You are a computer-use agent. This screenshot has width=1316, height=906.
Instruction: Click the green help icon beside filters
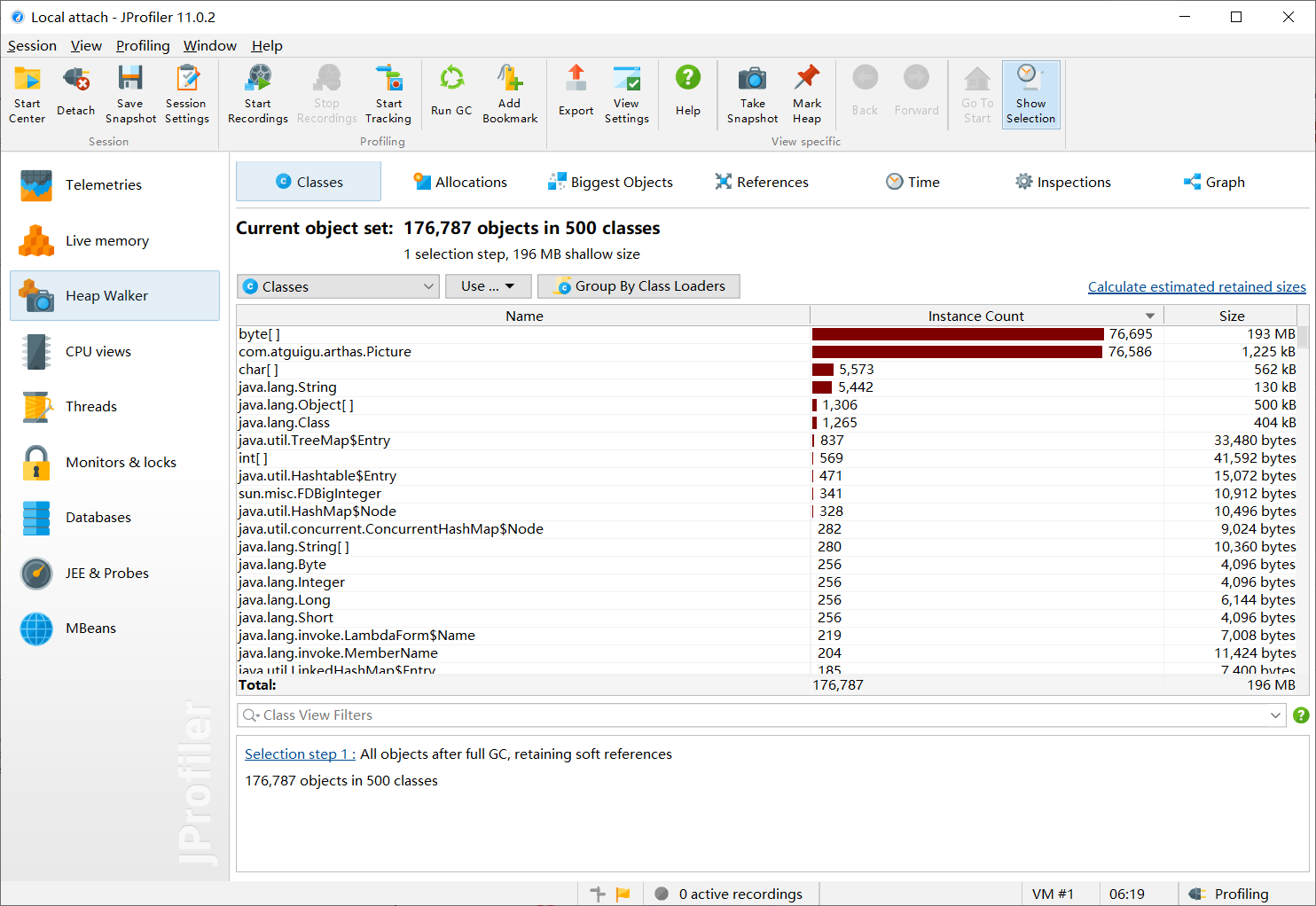(x=1301, y=715)
